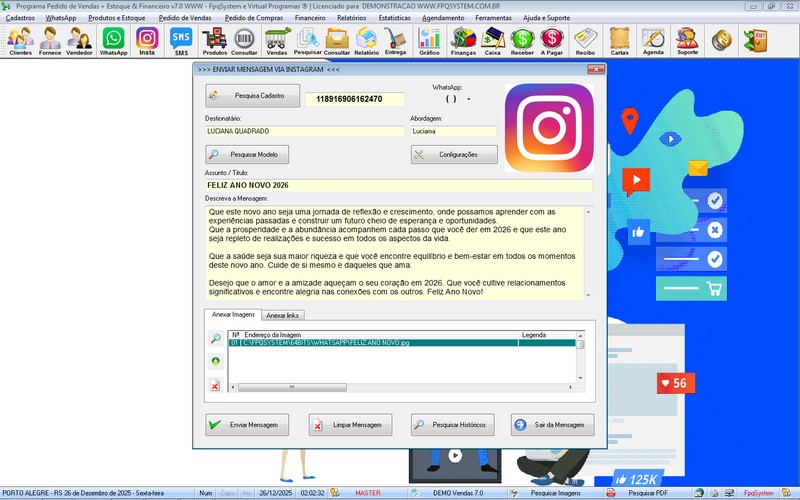Click the Pesquisar toolbar icon

[308, 41]
